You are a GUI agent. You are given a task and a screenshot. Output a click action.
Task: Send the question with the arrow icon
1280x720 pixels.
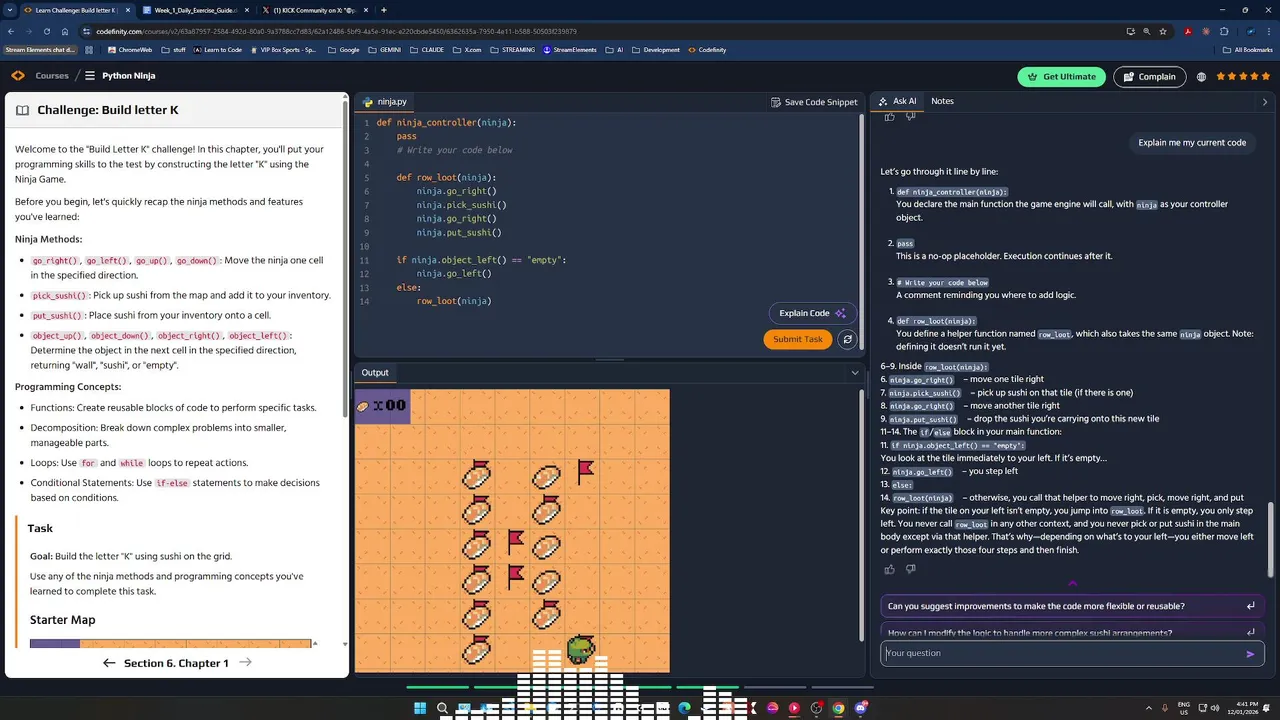[1250, 654]
